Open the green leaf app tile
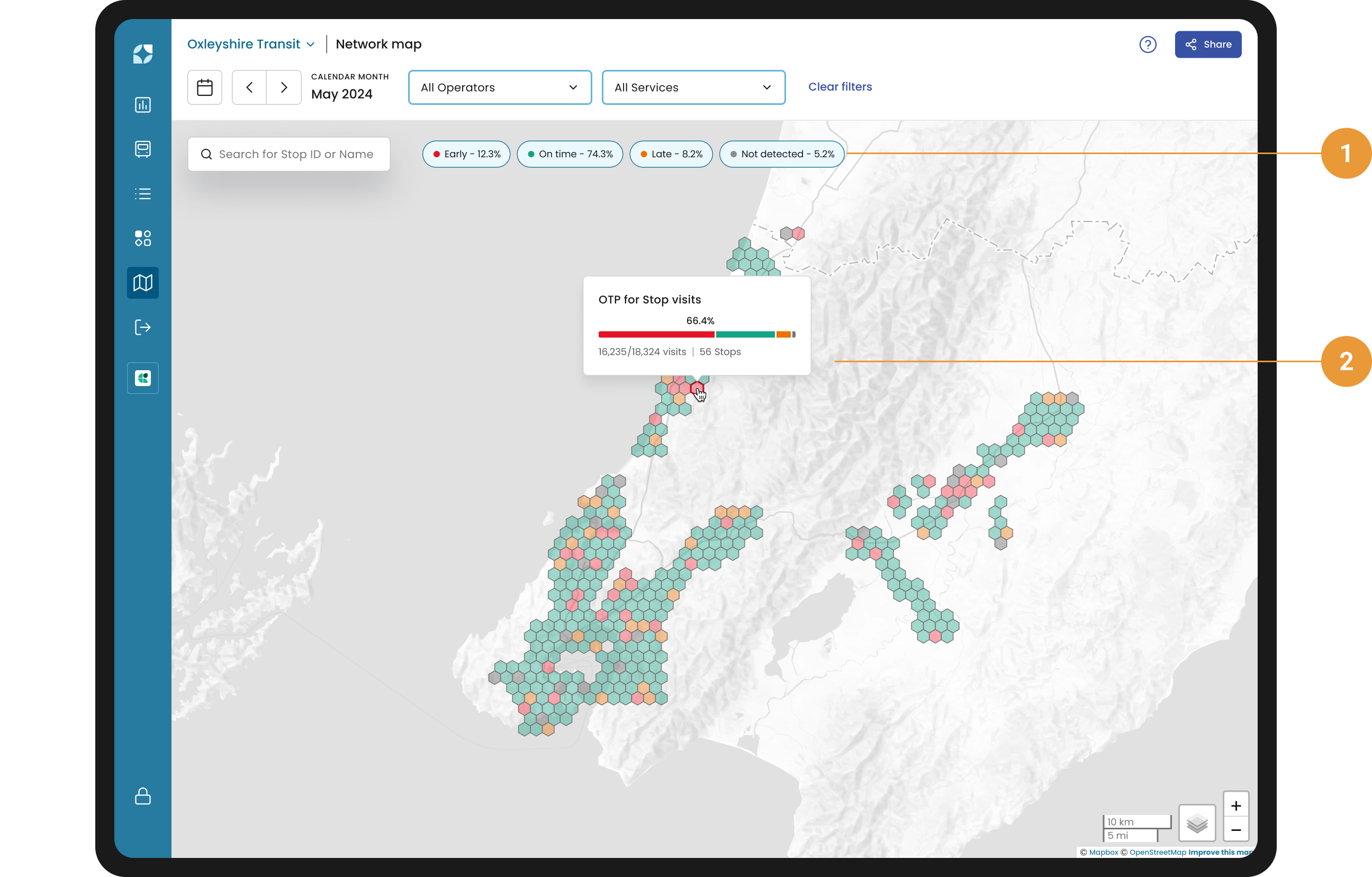This screenshot has width=1372, height=877. click(x=142, y=378)
